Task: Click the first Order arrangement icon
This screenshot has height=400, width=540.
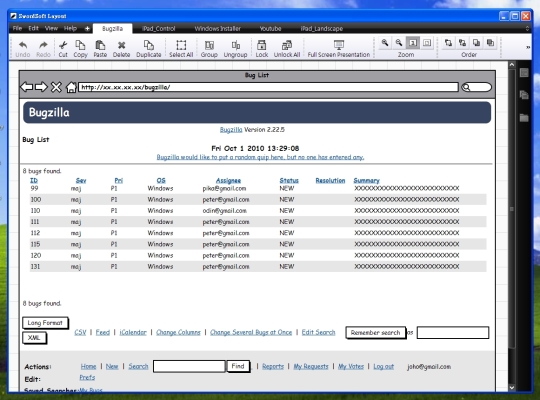Action: [448, 43]
